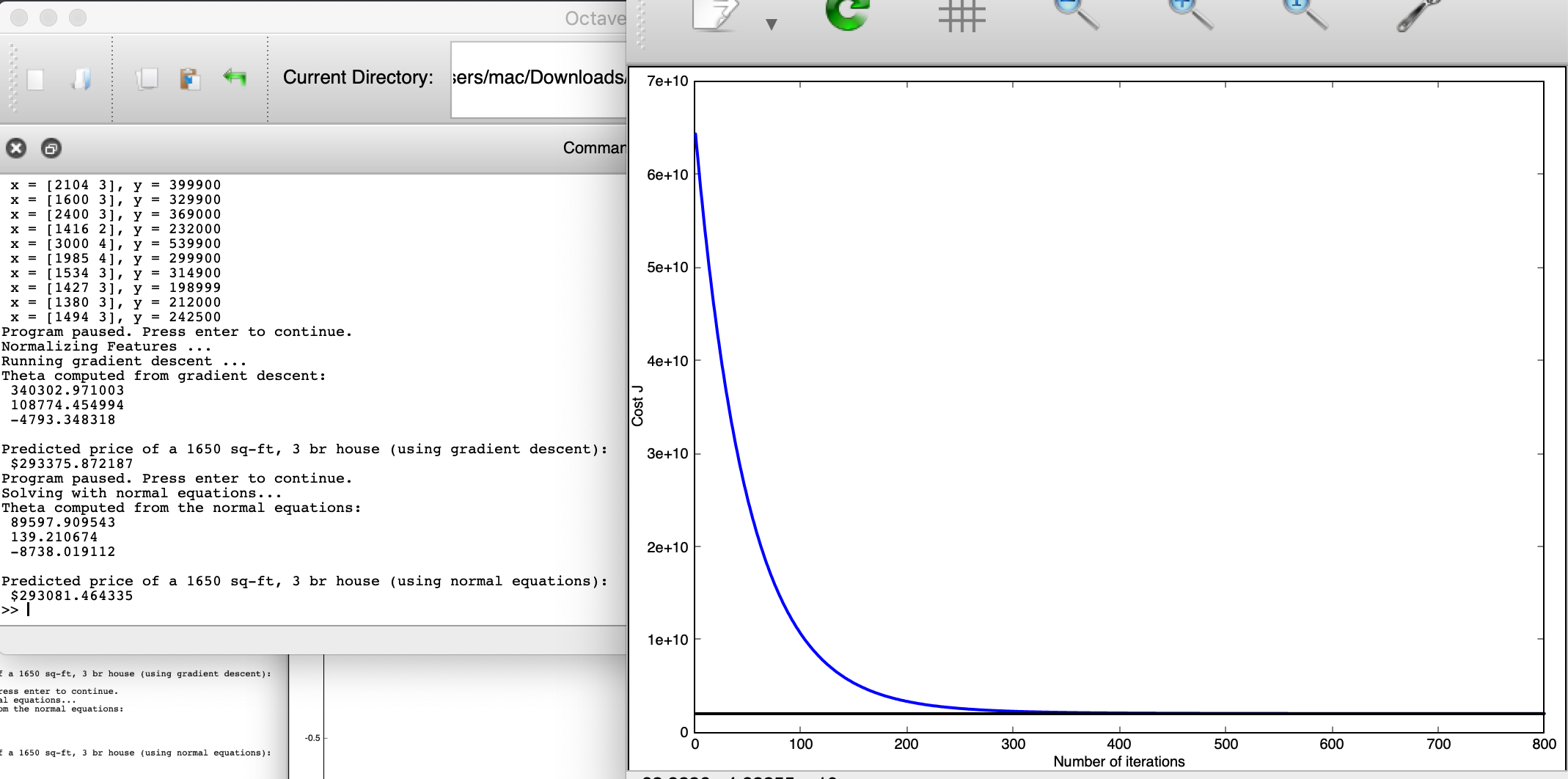
Task: Click the 'Cost J' y-axis label
Action: [637, 406]
